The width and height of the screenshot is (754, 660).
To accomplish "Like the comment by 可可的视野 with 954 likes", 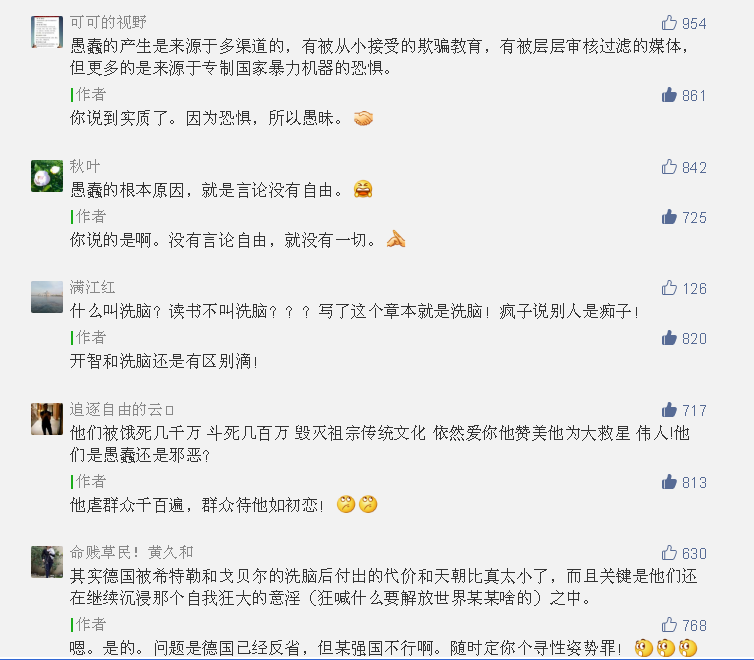I will pos(669,23).
